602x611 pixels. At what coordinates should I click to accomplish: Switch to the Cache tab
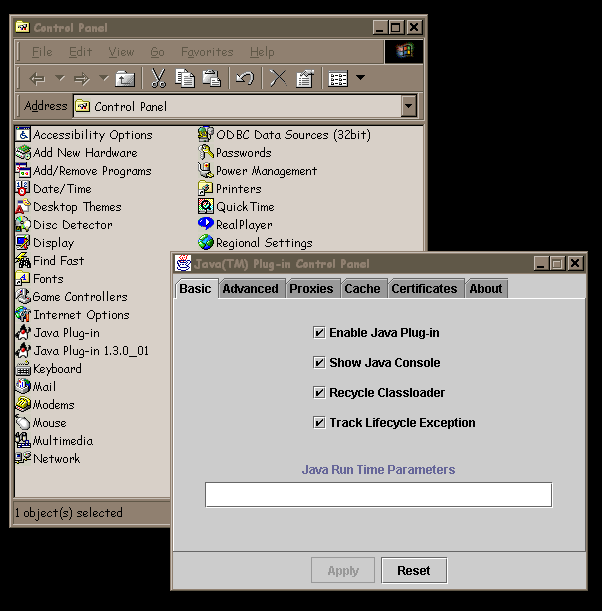[x=362, y=289]
